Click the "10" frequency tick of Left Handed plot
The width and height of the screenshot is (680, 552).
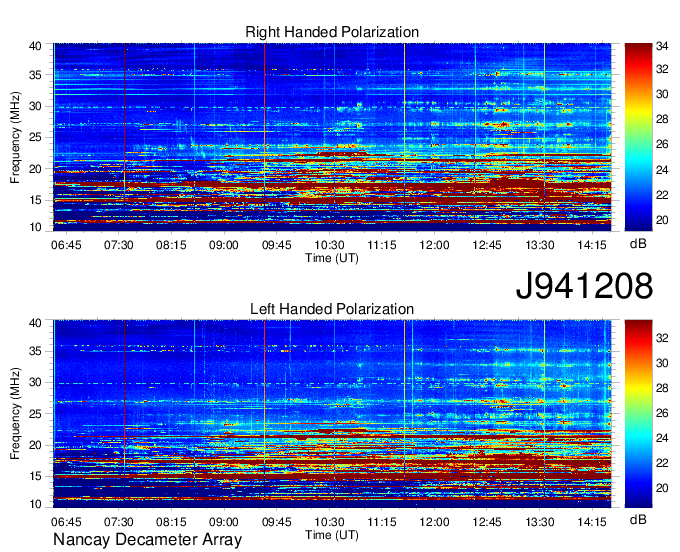point(36,504)
